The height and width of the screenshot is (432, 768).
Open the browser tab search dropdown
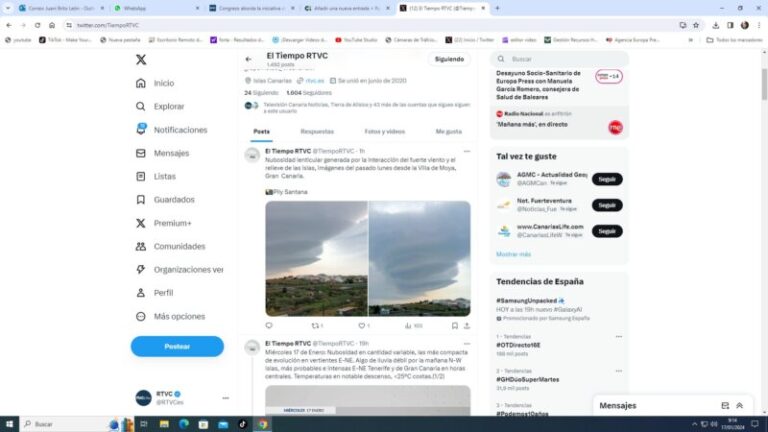[x=7, y=8]
